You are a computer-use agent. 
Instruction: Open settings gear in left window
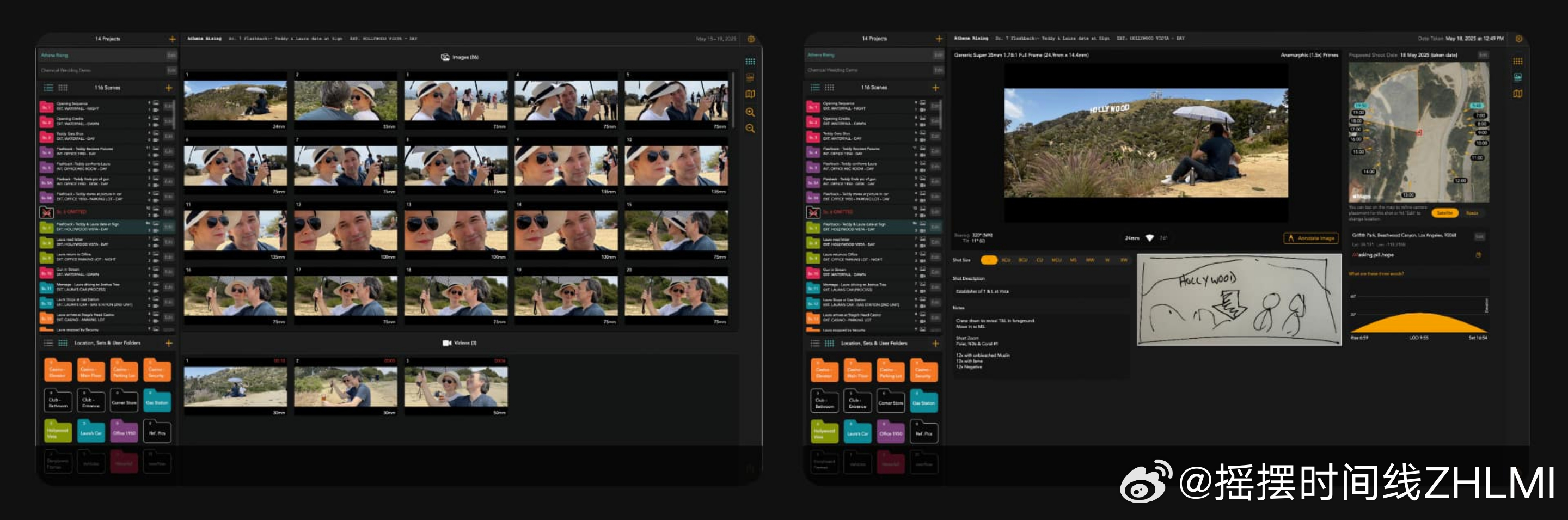click(751, 39)
